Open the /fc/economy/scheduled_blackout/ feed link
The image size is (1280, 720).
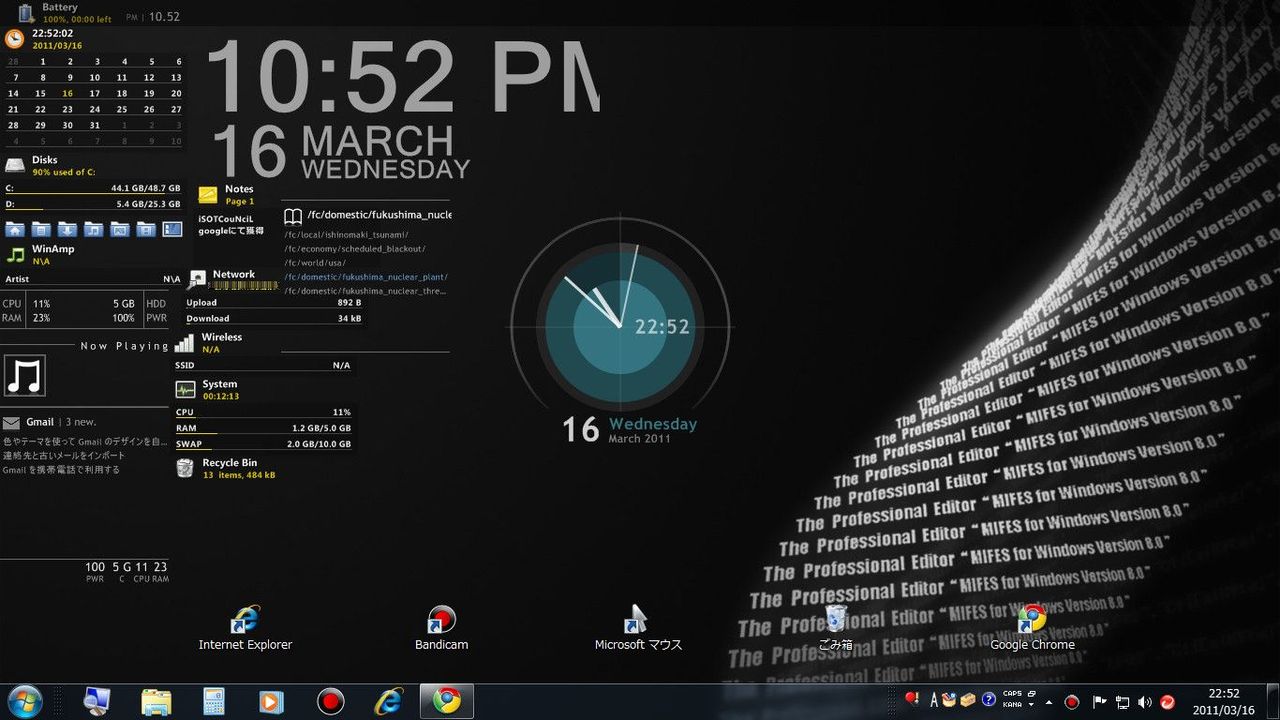[355, 248]
